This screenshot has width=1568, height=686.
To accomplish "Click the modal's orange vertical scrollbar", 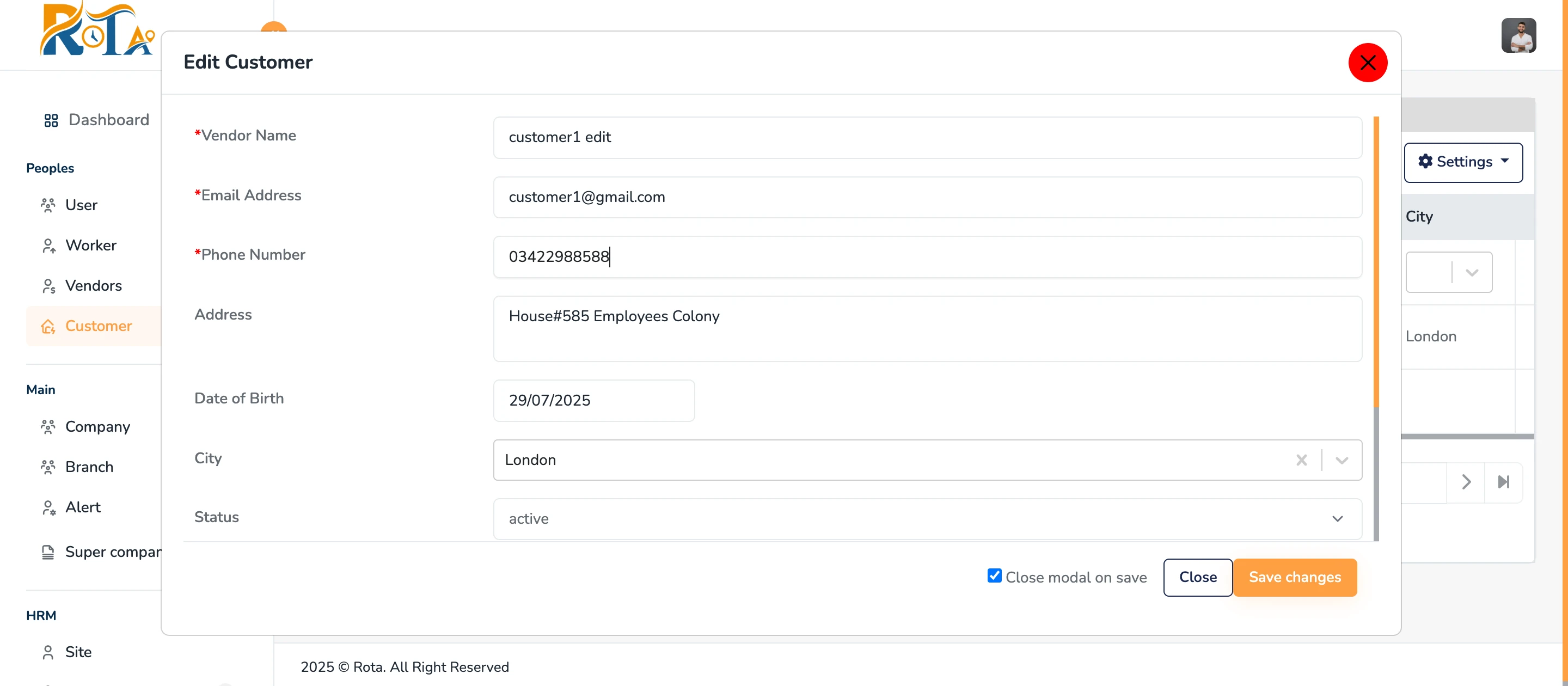I will [1376, 262].
